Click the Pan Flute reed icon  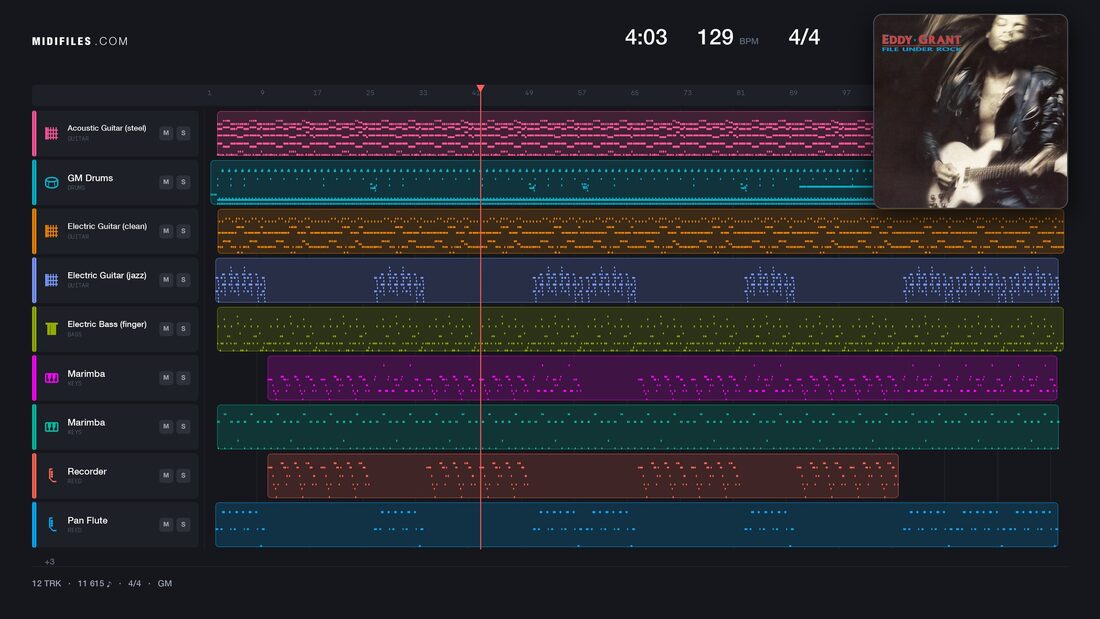pos(51,524)
